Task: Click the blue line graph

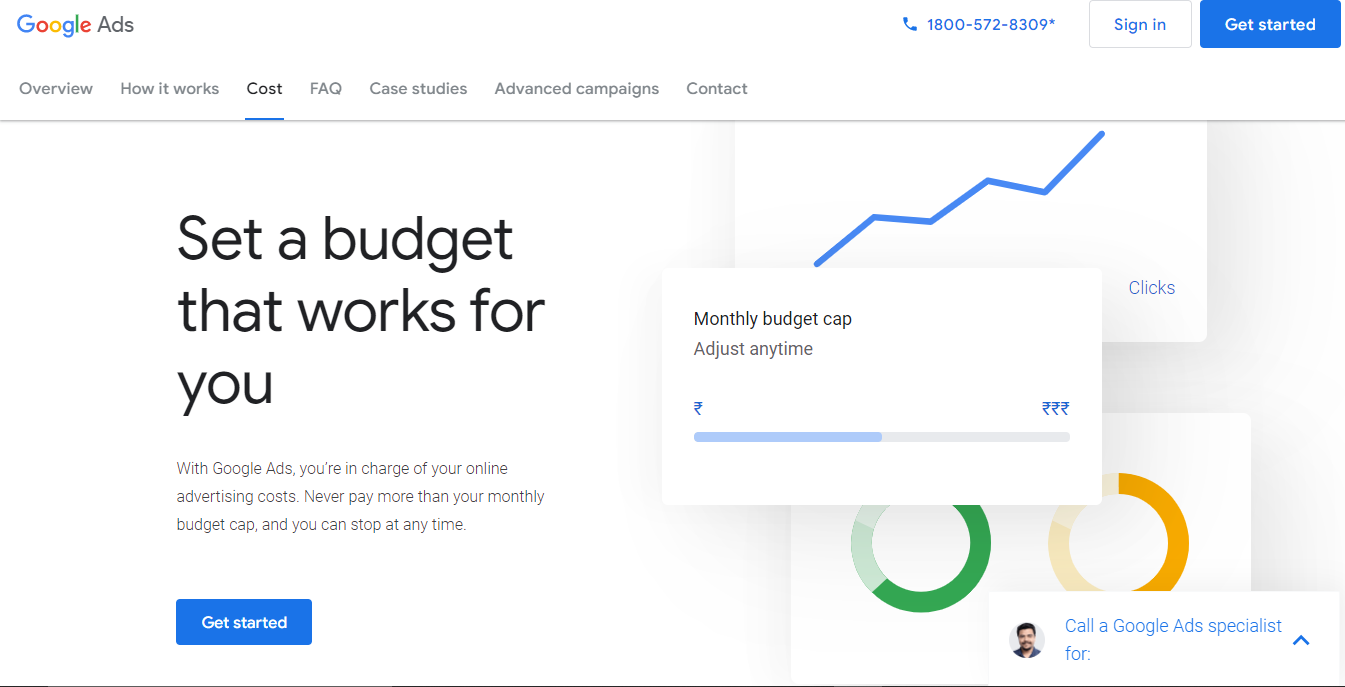Action: tap(960, 198)
